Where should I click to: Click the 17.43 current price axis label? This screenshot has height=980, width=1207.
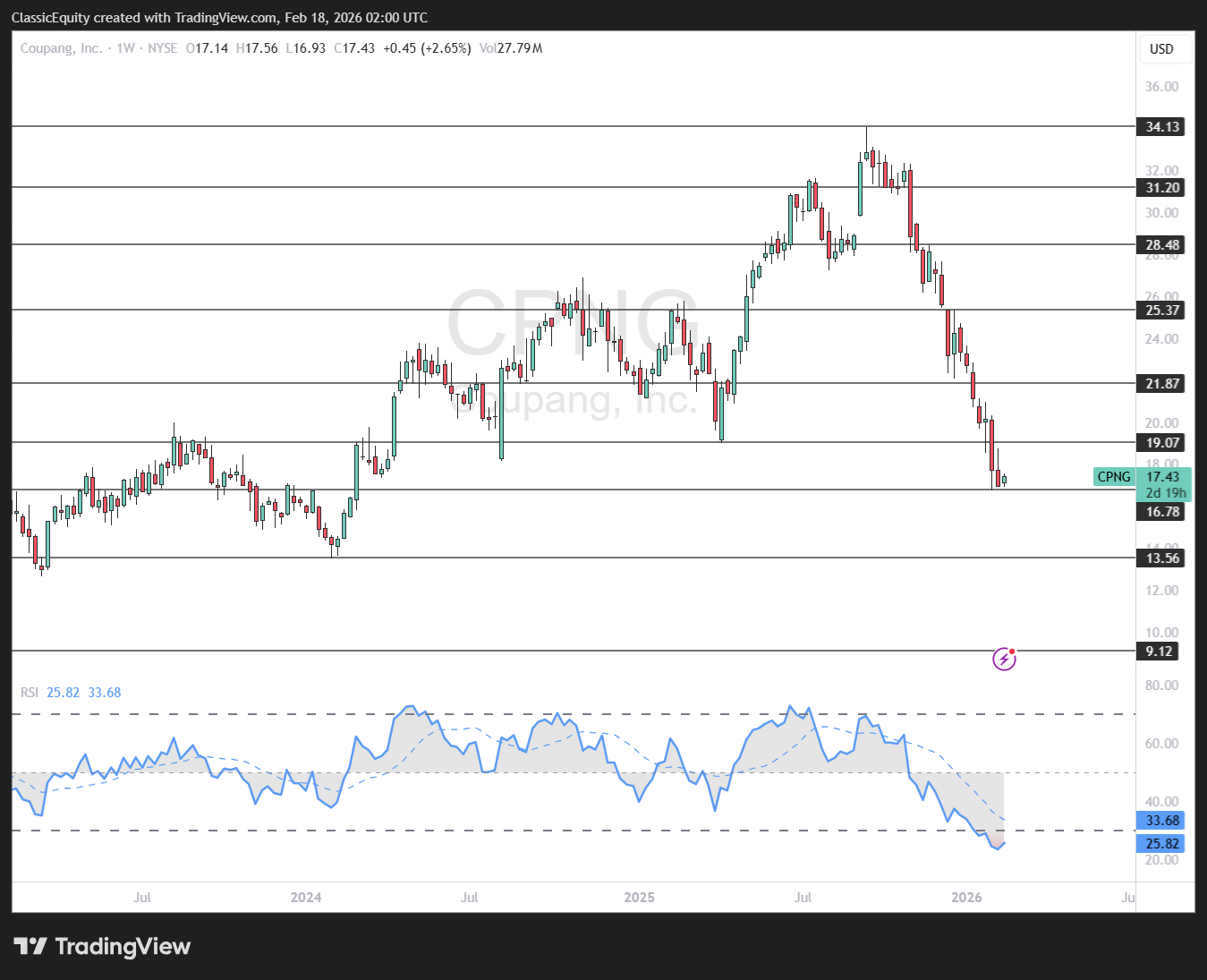click(x=1163, y=477)
